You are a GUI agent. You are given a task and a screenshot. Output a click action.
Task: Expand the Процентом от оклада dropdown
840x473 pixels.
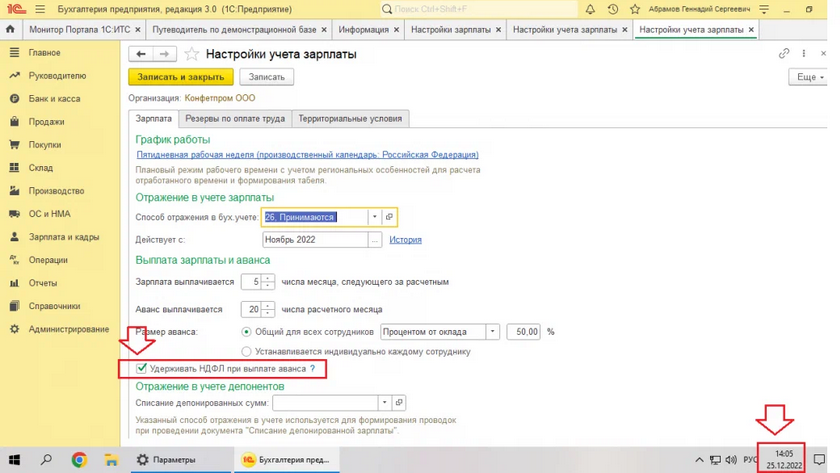click(492, 332)
